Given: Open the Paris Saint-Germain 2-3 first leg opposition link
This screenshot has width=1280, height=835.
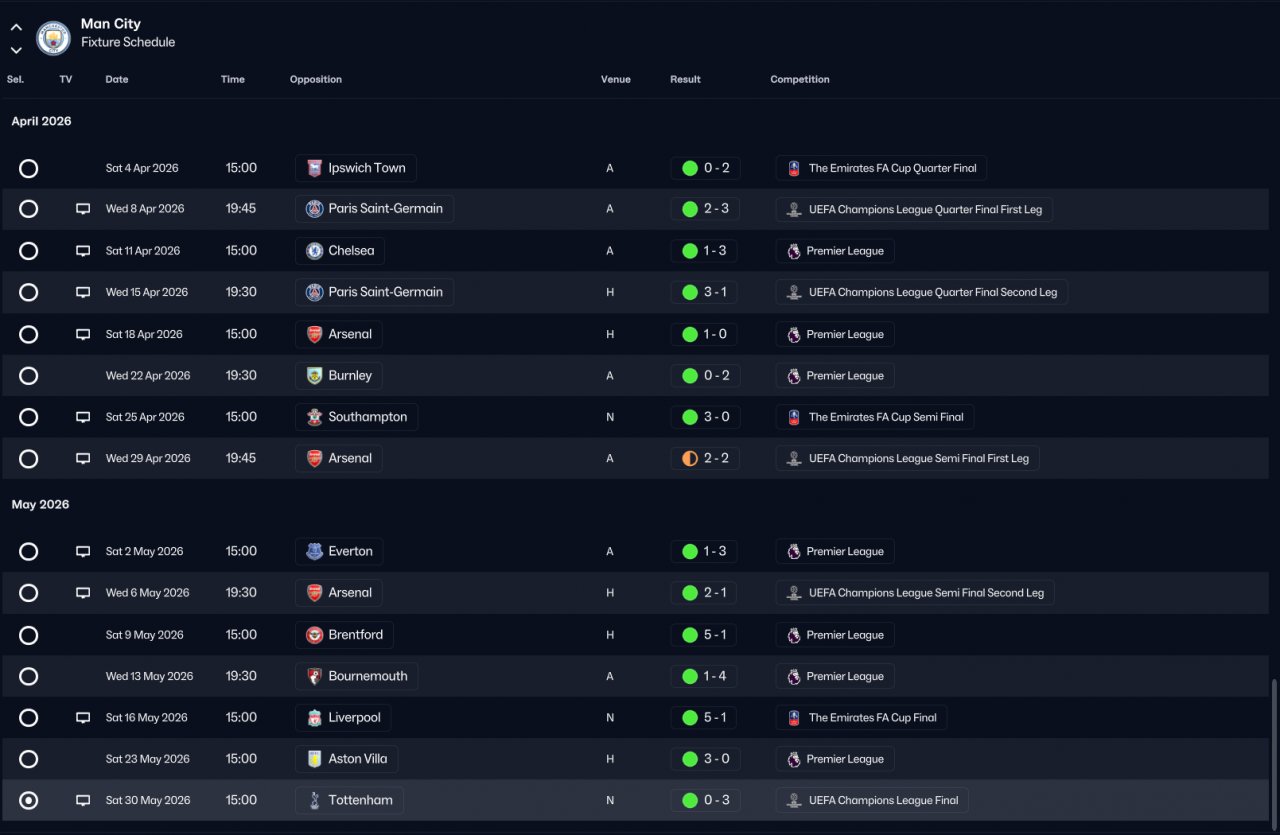Looking at the screenshot, I should tap(375, 209).
